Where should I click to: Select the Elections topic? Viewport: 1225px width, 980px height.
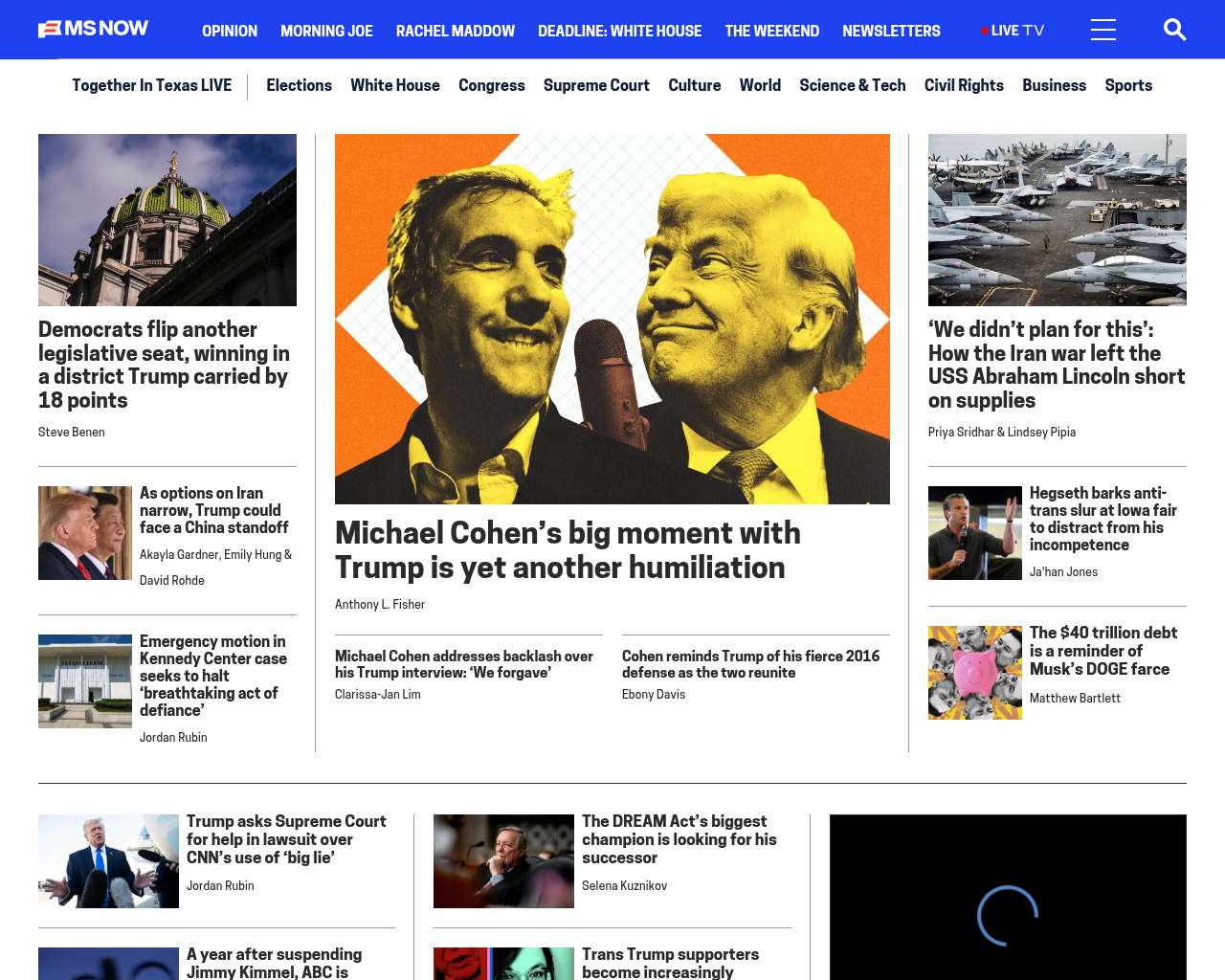[299, 85]
